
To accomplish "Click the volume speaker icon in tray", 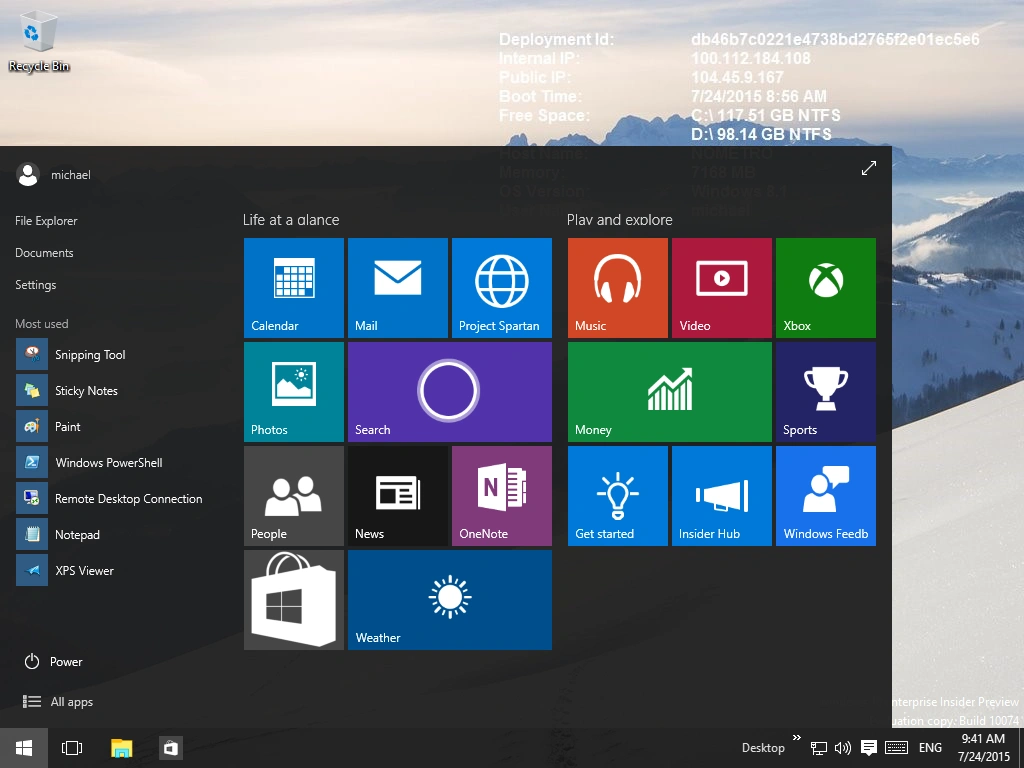I will pyautogui.click(x=842, y=748).
